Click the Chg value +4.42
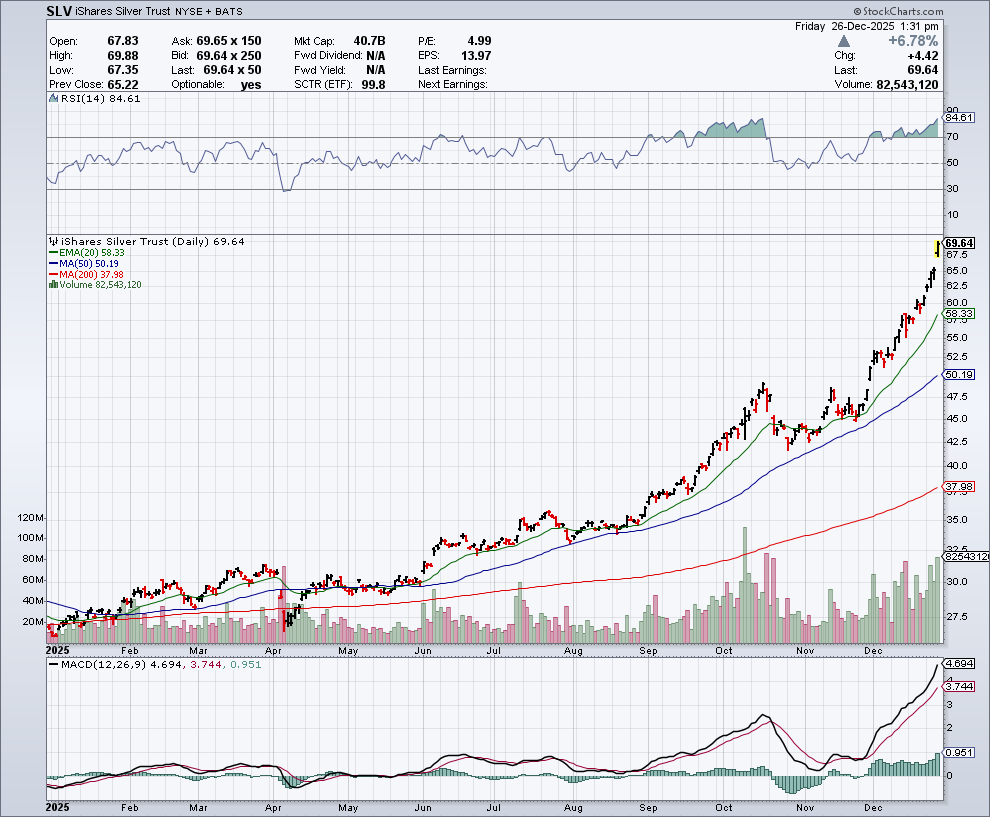The width and height of the screenshot is (990, 817). pos(922,56)
